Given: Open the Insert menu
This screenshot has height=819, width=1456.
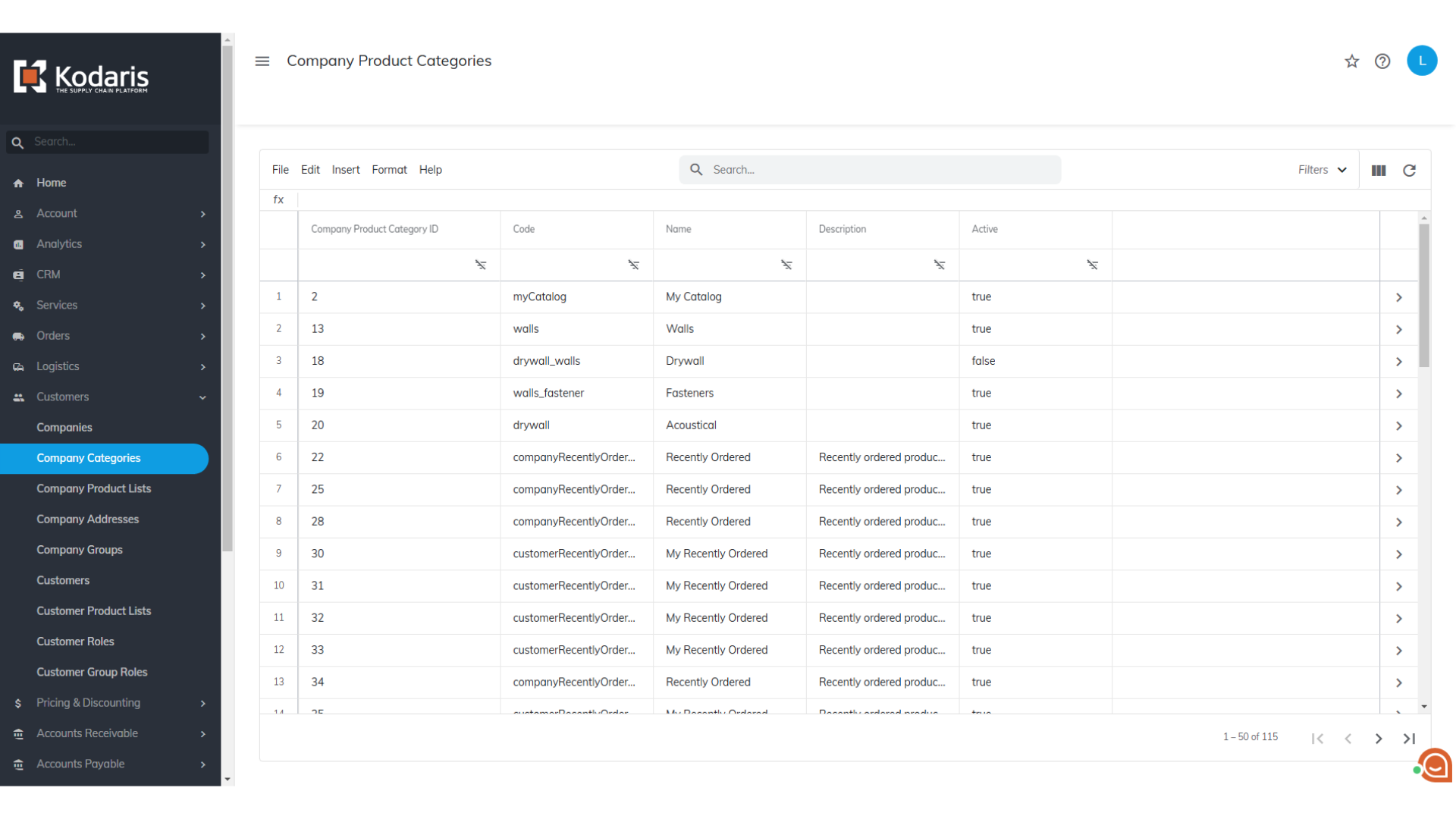Looking at the screenshot, I should coord(346,170).
